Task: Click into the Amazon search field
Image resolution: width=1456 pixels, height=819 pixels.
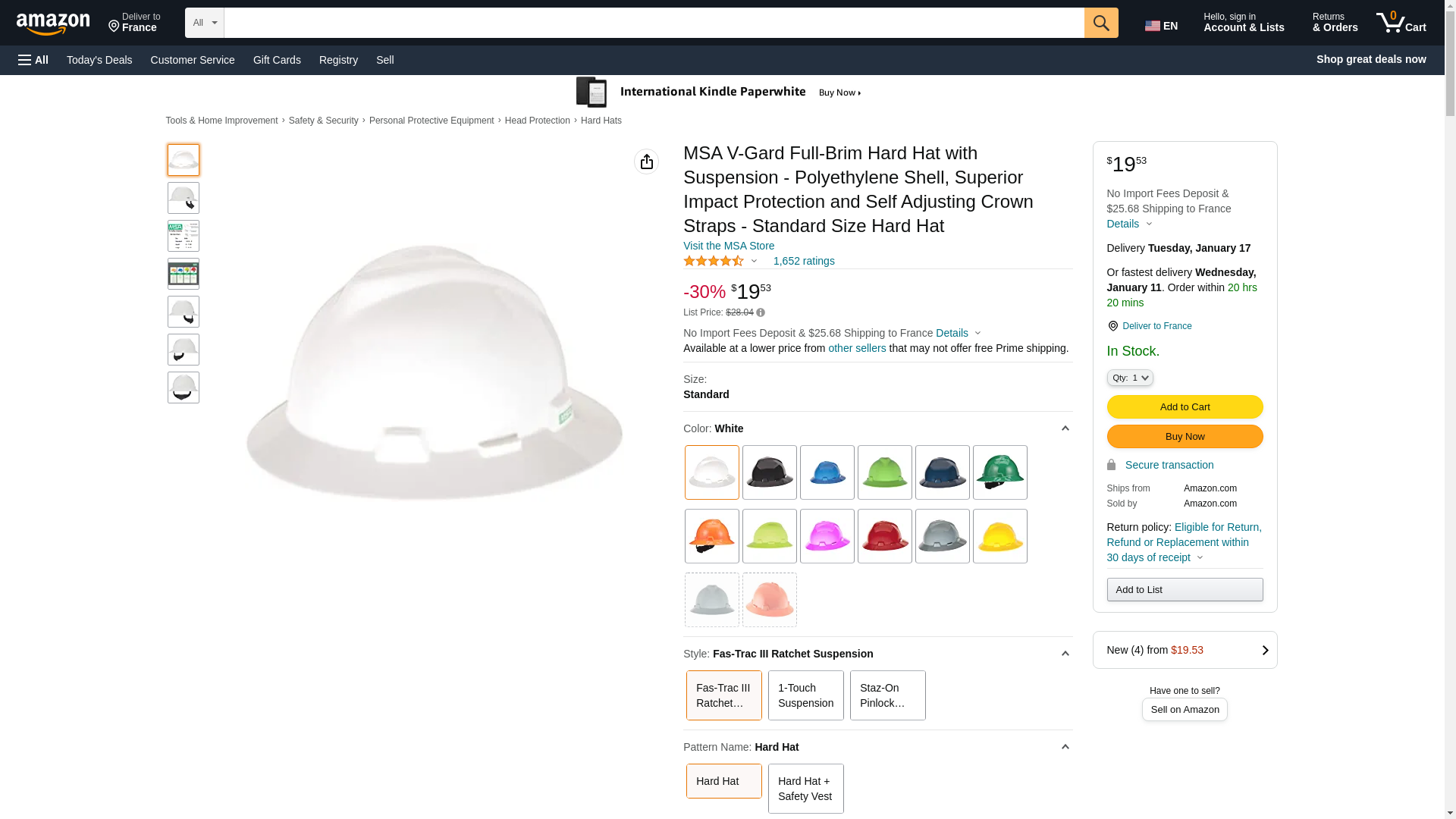Action: coord(654,23)
